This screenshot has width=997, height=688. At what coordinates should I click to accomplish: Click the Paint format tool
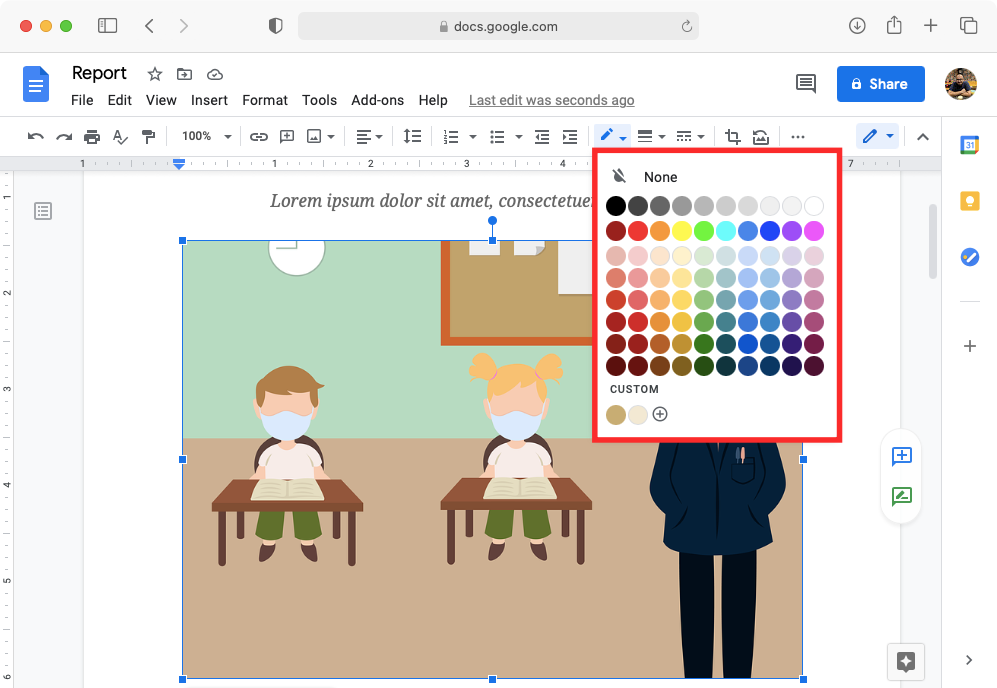click(x=148, y=136)
